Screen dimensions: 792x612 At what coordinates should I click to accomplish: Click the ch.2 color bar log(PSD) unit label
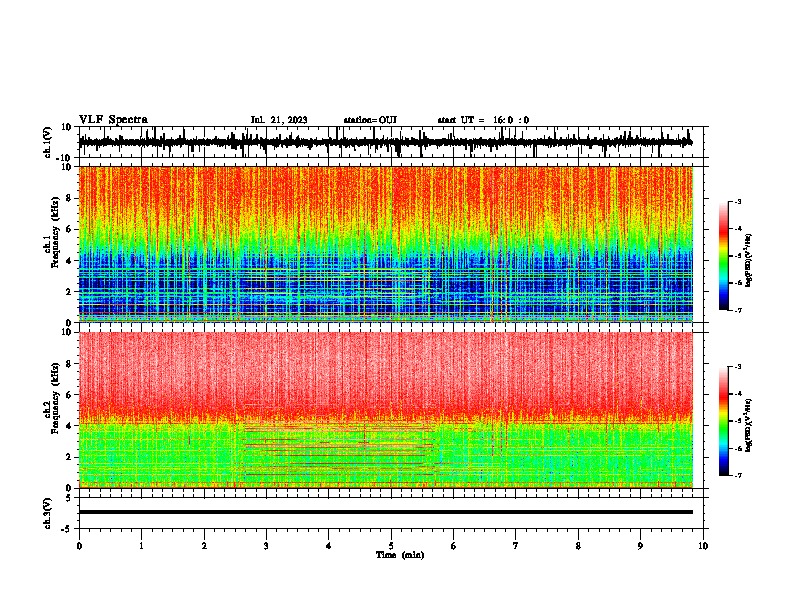tap(749, 425)
